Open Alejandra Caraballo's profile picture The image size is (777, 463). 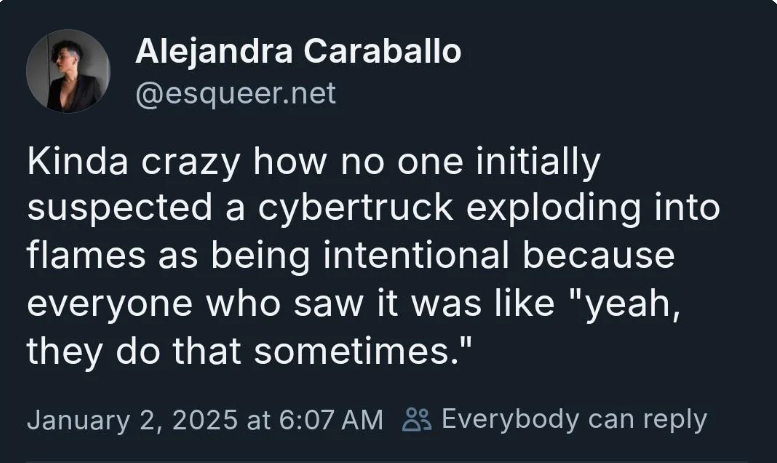pos(68,71)
